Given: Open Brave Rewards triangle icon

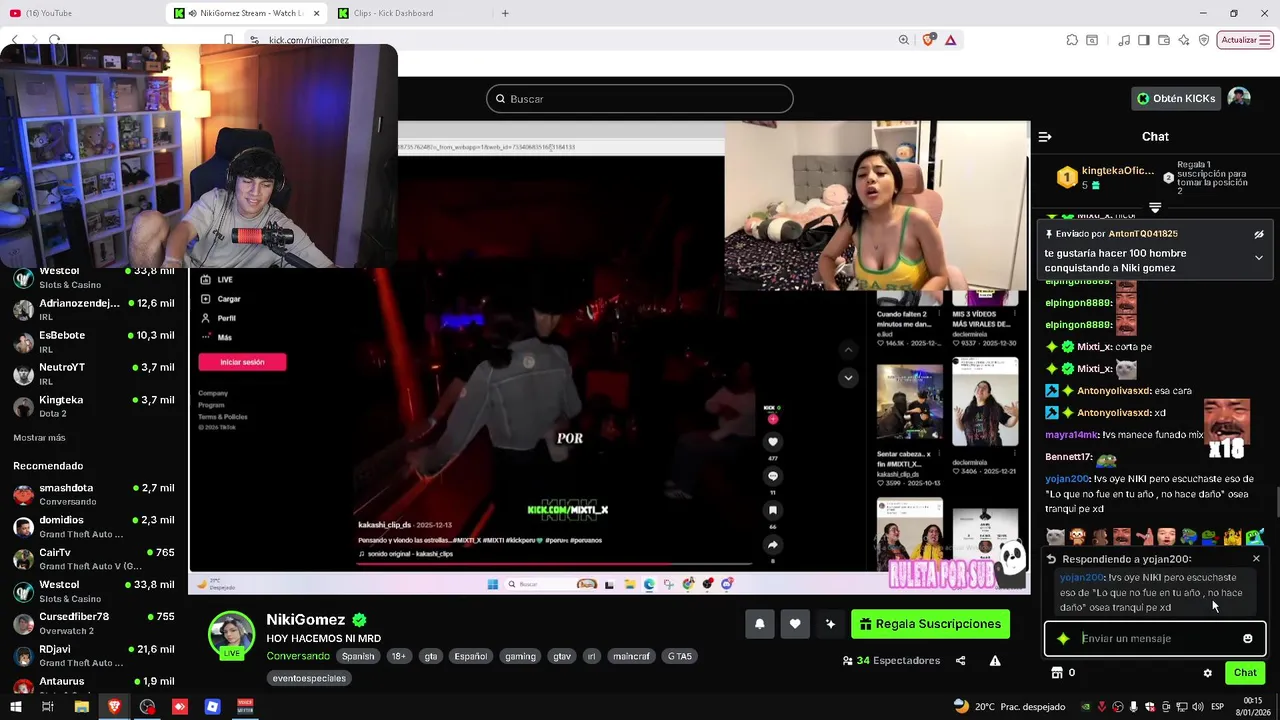Looking at the screenshot, I should (950, 40).
